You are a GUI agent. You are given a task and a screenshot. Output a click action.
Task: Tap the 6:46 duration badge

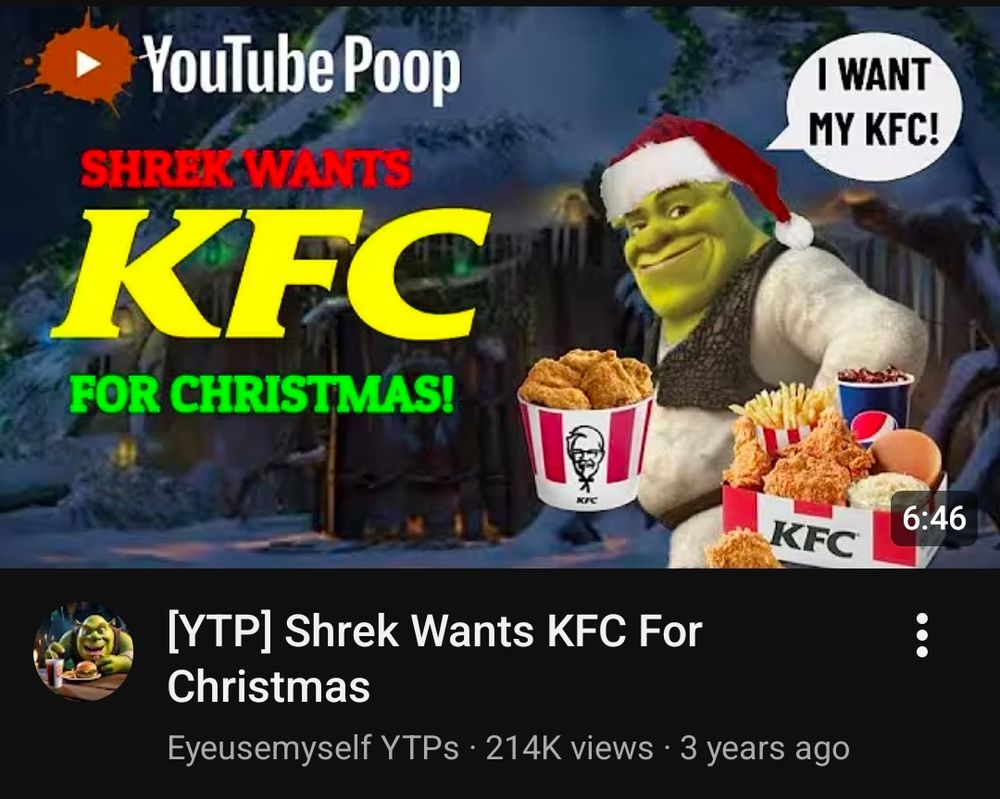point(934,518)
